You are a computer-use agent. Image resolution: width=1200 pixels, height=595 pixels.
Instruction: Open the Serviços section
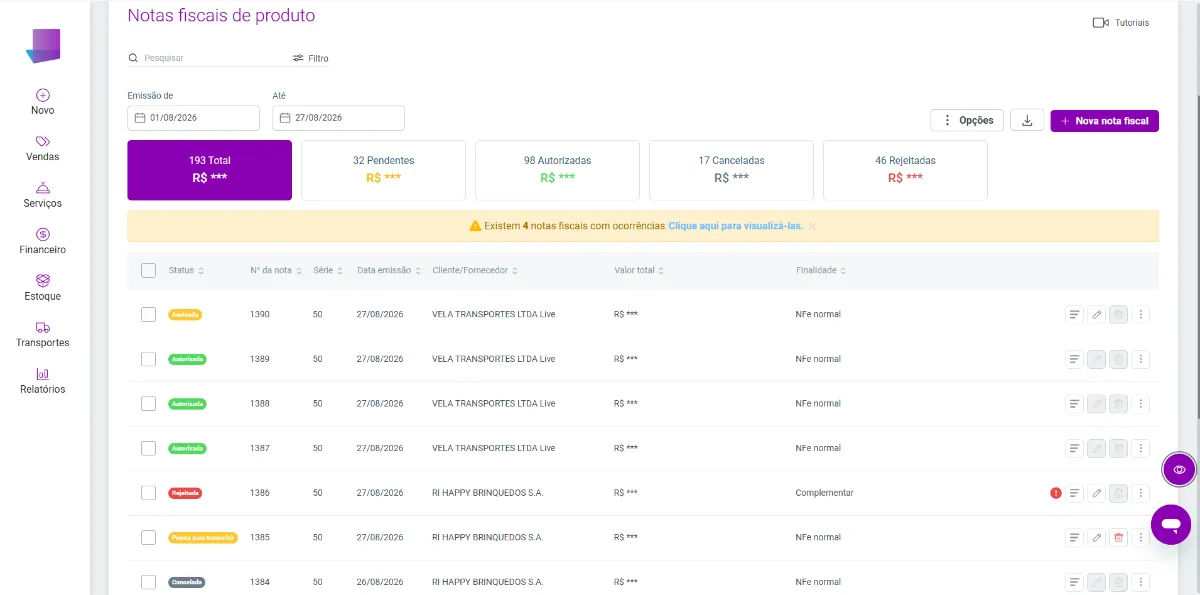tap(43, 195)
